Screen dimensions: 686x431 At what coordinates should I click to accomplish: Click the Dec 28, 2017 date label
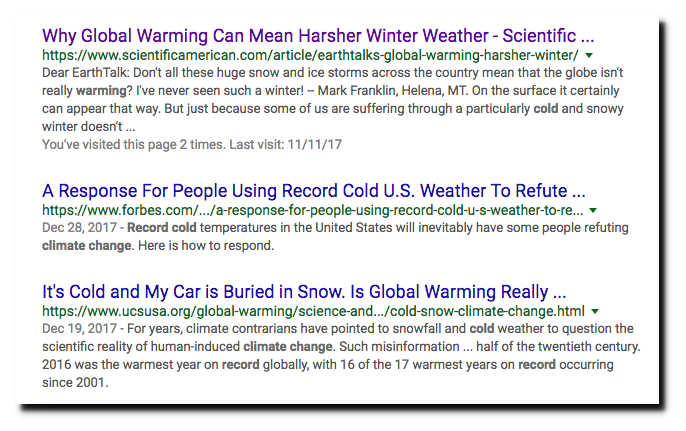coord(79,228)
